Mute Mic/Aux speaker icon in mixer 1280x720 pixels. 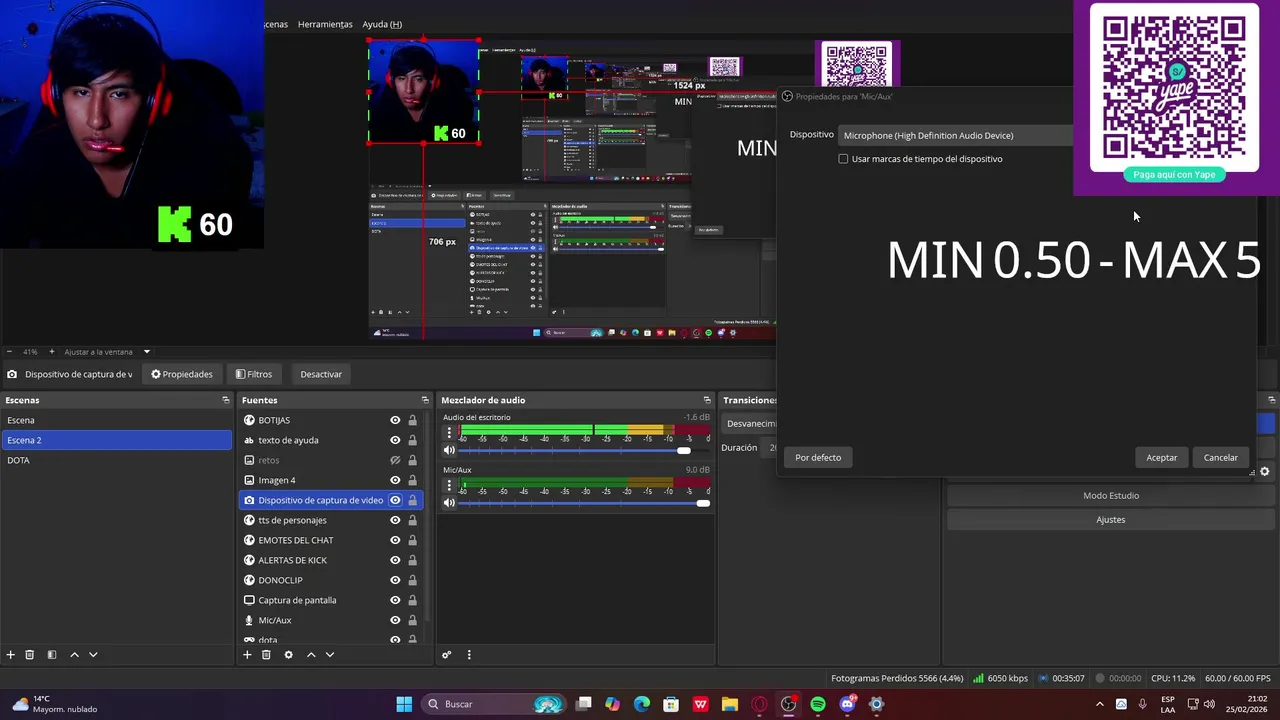click(x=449, y=503)
